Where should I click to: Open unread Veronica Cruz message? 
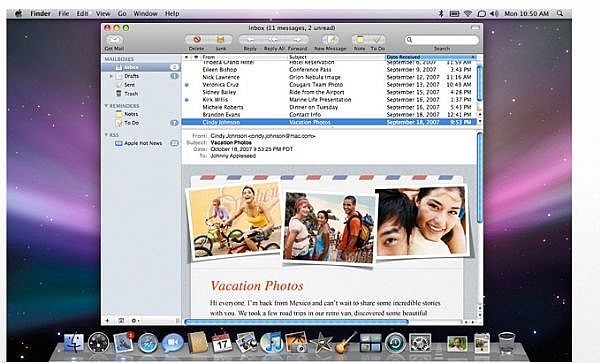329,85
